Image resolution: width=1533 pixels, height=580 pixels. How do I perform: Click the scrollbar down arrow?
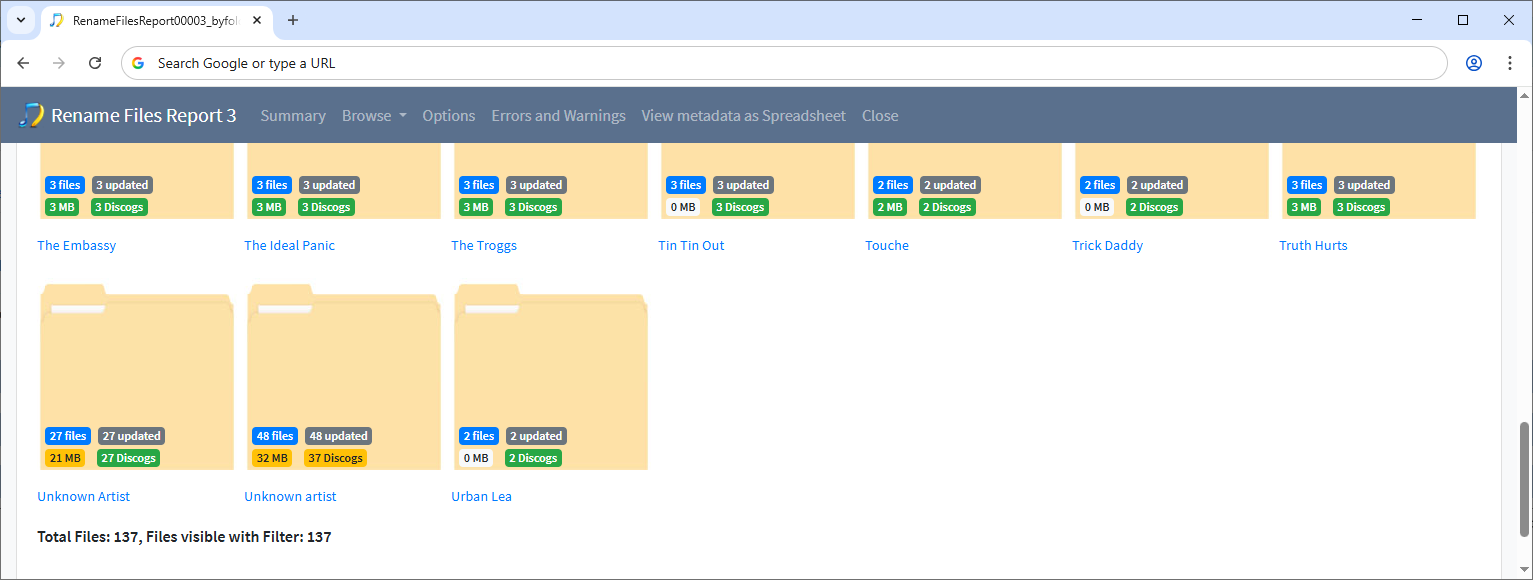(x=1524, y=571)
